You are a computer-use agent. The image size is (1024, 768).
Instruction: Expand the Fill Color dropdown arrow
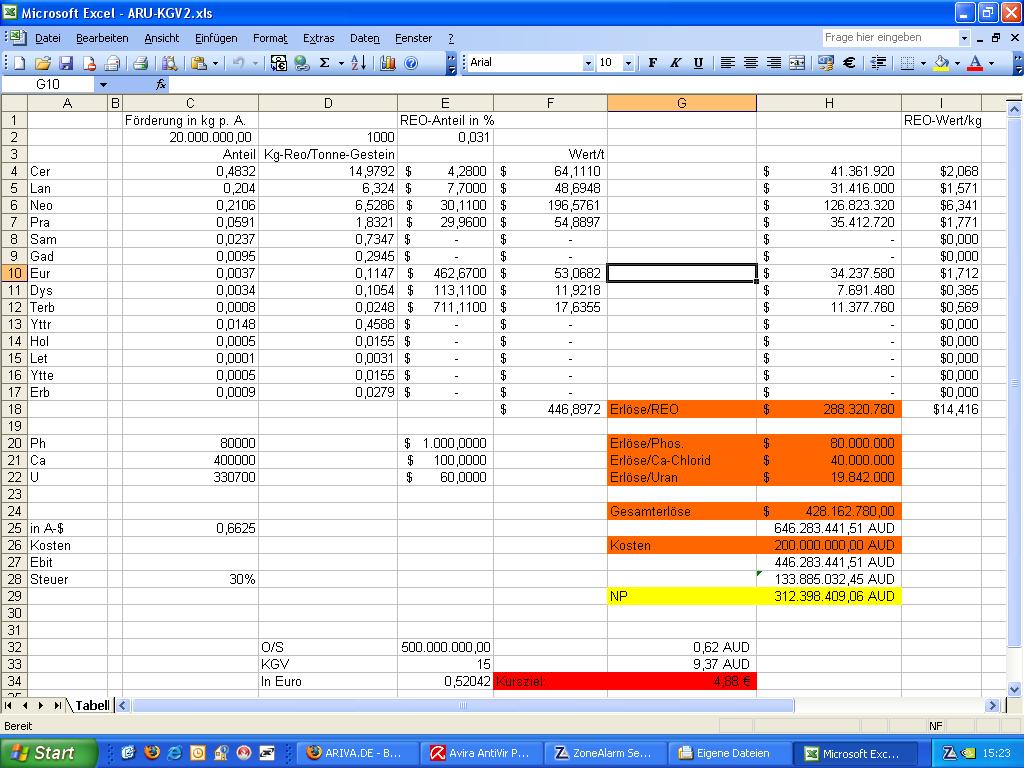[x=957, y=63]
